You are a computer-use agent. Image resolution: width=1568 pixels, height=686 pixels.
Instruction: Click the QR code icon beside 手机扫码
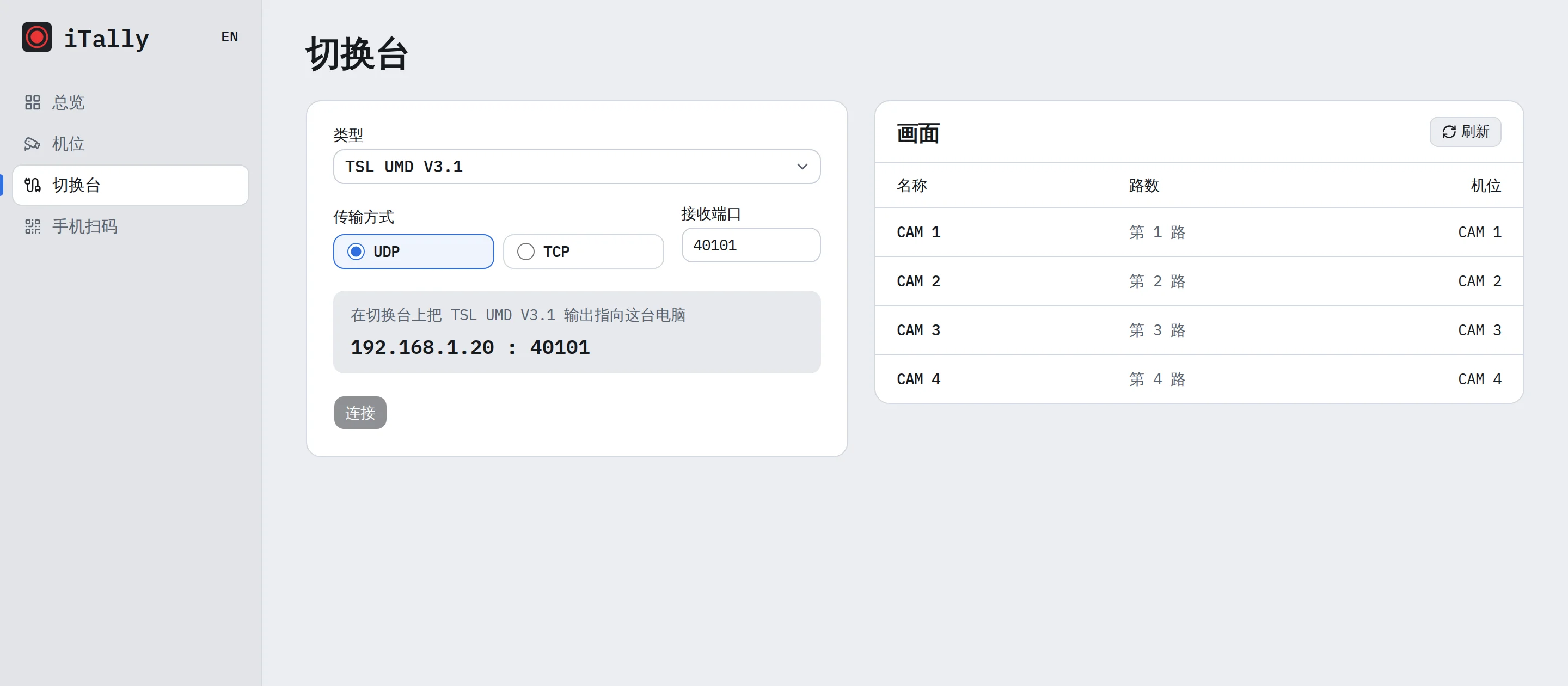coord(32,226)
